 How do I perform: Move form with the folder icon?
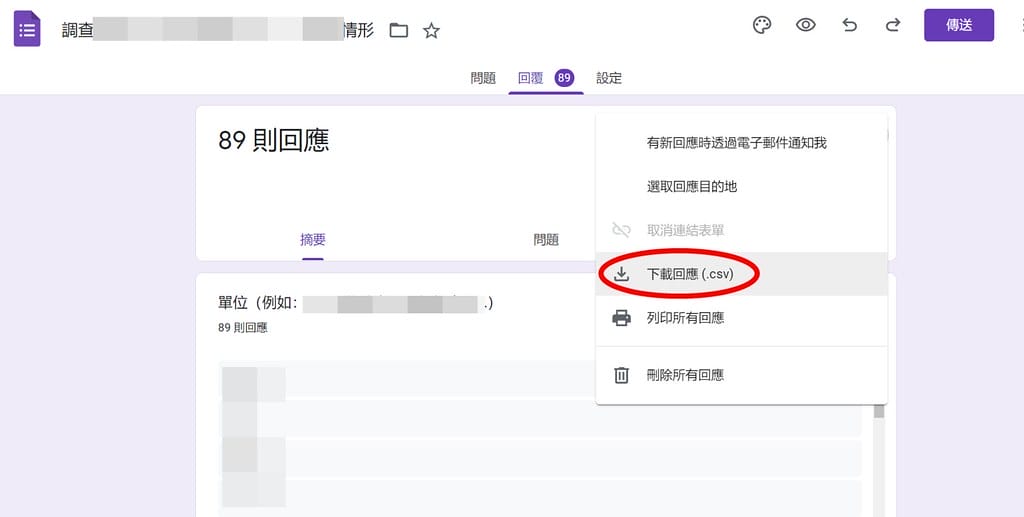pos(398,30)
